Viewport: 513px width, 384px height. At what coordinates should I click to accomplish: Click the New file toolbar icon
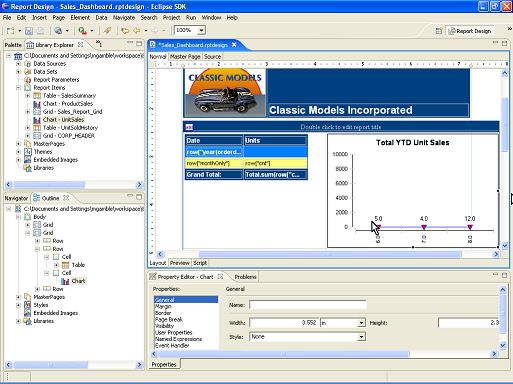coord(11,31)
